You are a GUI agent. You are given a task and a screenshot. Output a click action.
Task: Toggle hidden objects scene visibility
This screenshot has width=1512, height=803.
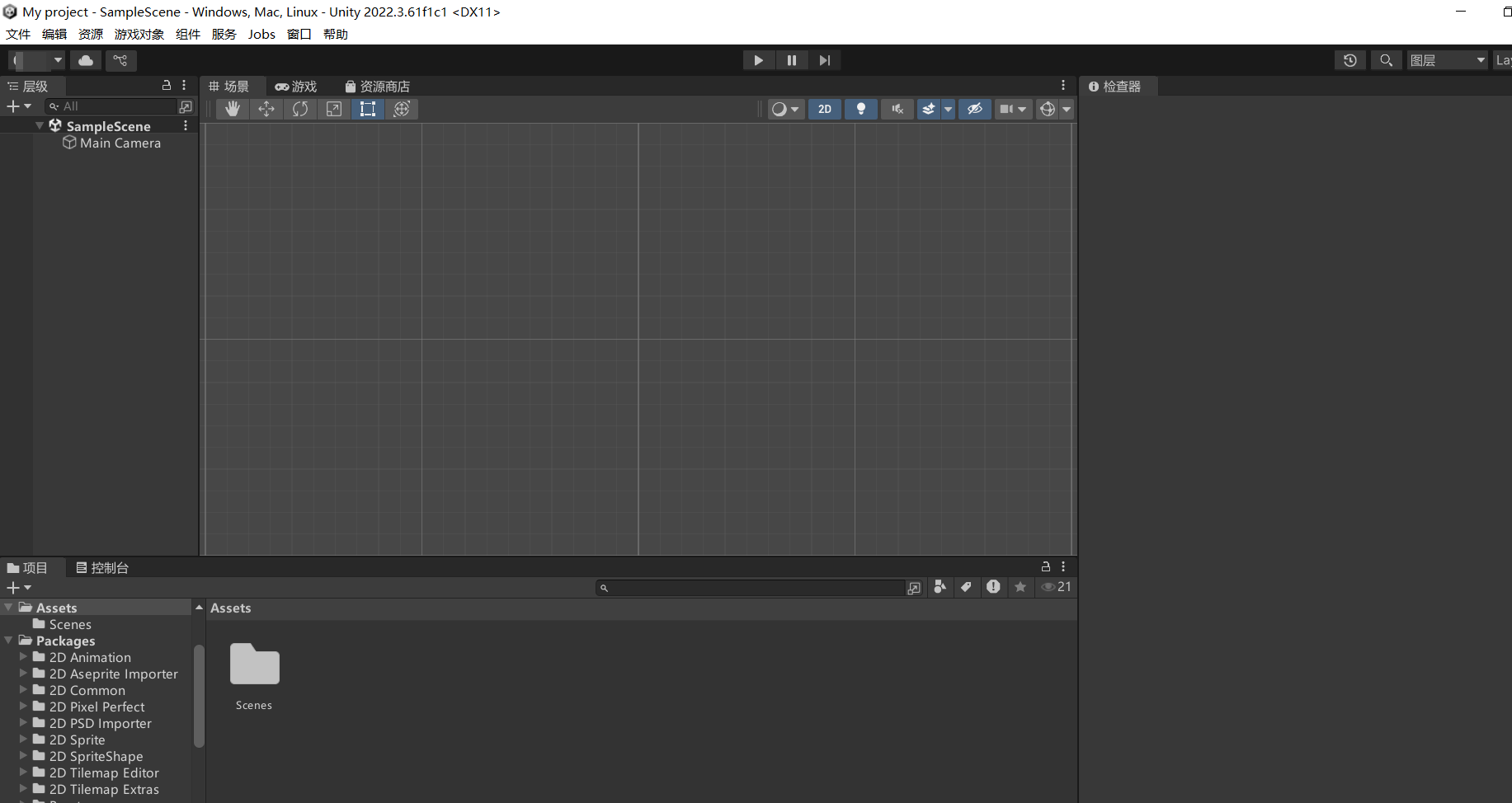pos(975,109)
